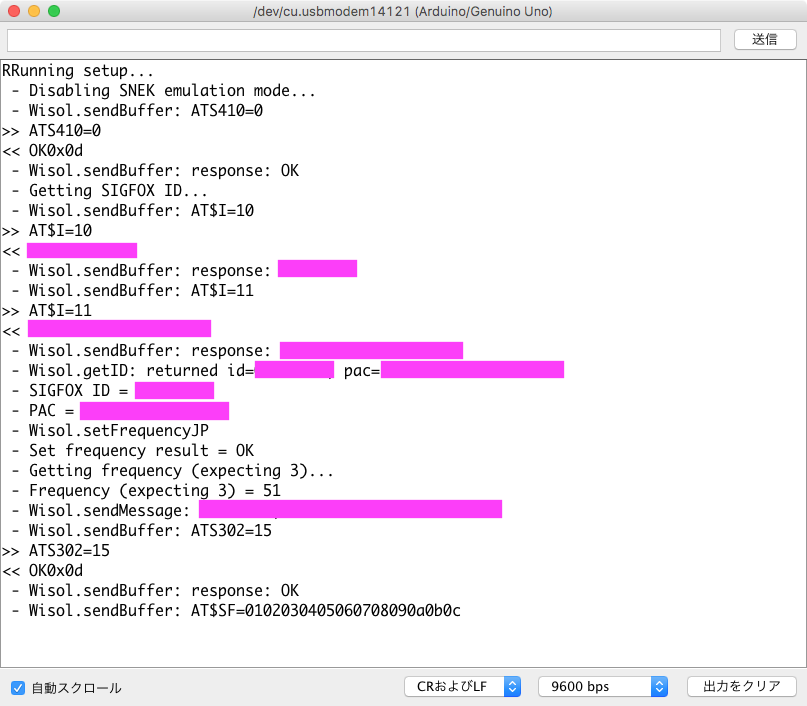Click the 'Getting frequency (expecting 3)...' line

click(172, 471)
